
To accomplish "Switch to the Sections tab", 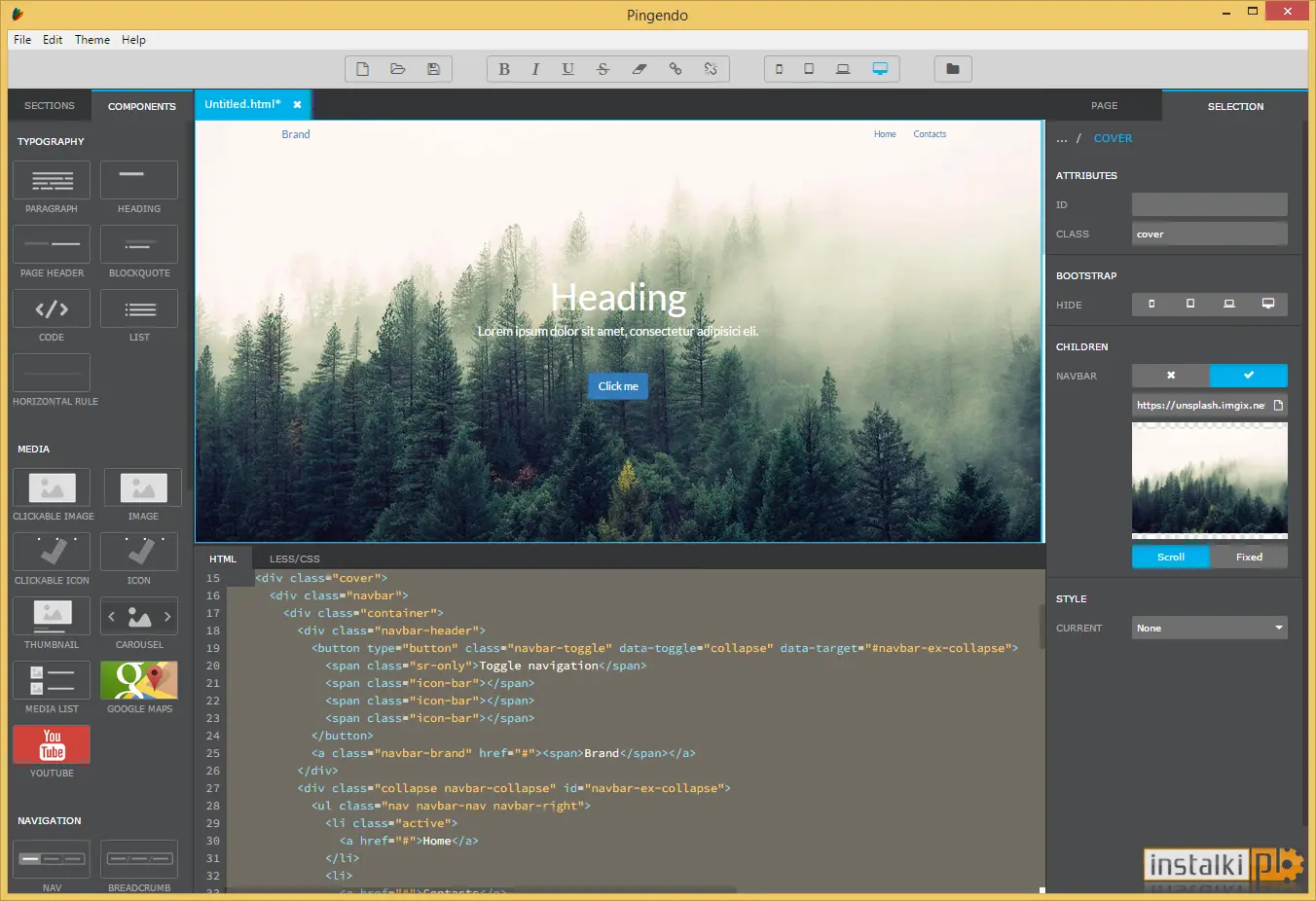I will [50, 105].
